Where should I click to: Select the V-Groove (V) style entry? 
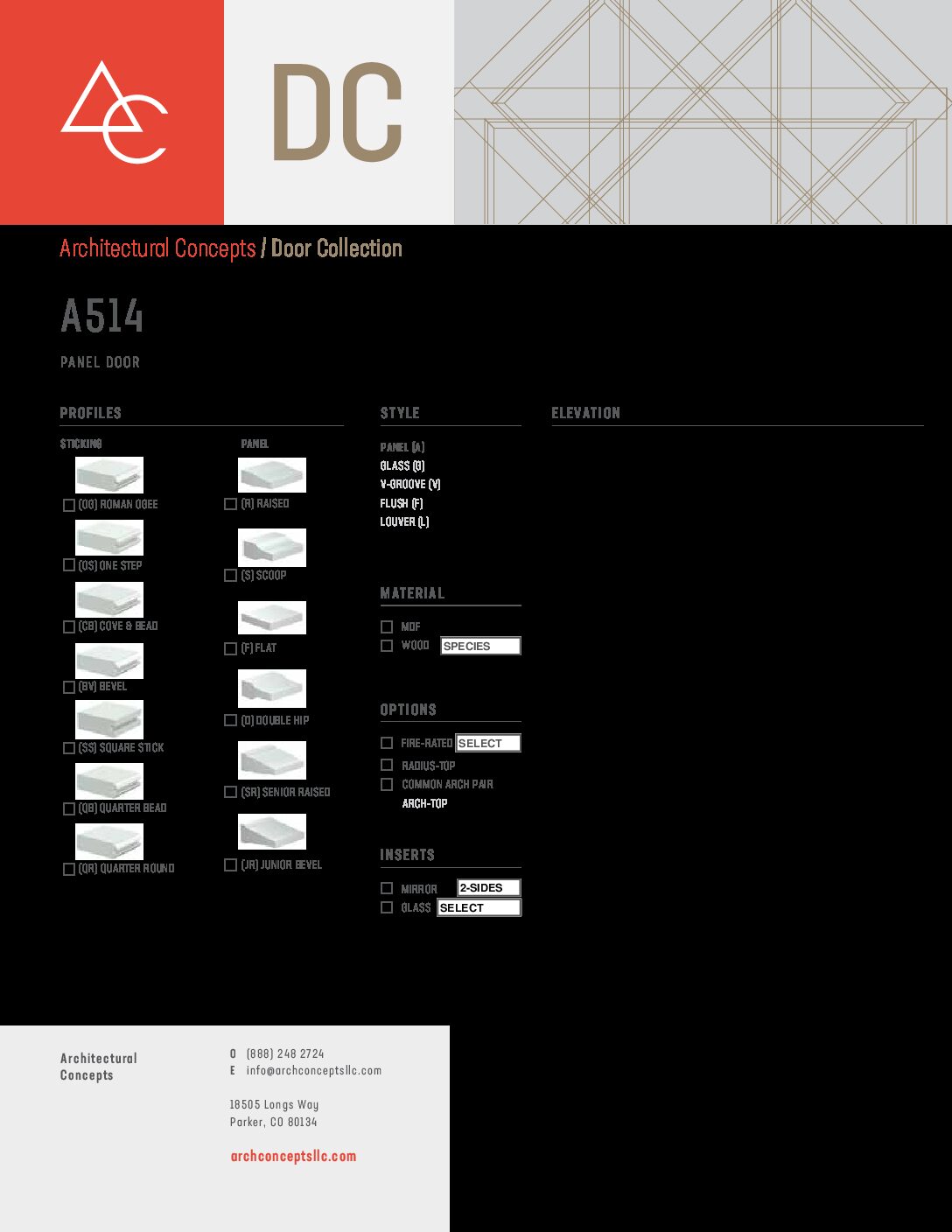pos(410,484)
